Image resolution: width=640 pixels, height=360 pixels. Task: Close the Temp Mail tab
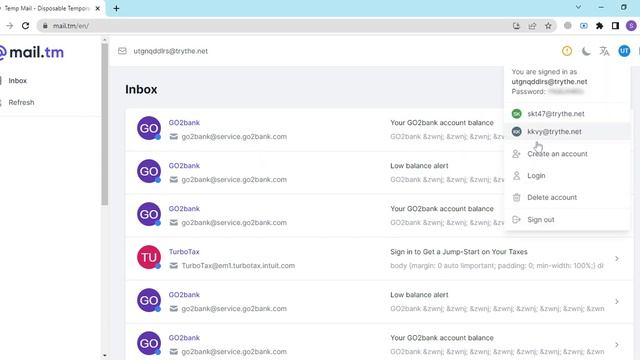[x=98, y=8]
